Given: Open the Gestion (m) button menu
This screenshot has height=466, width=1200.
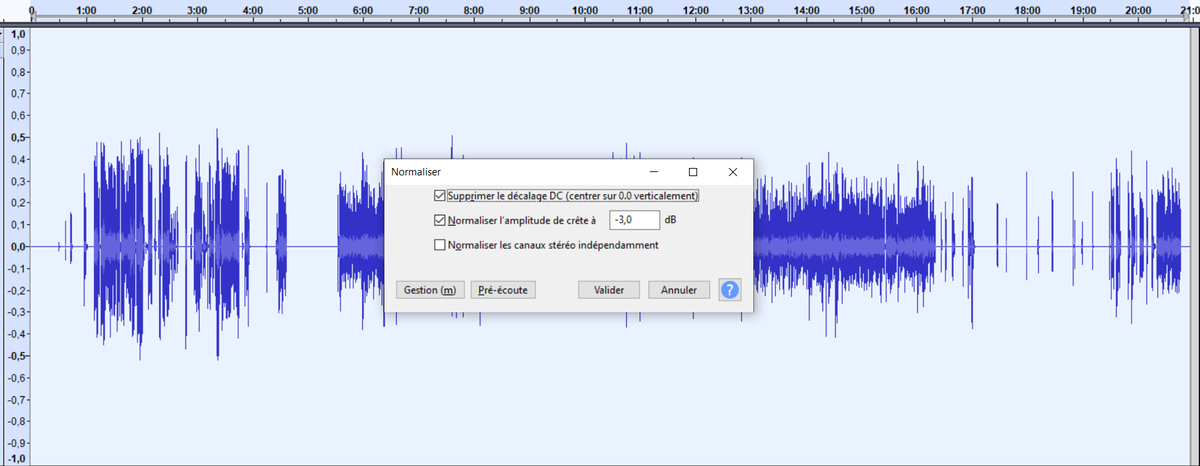Looking at the screenshot, I should point(430,290).
